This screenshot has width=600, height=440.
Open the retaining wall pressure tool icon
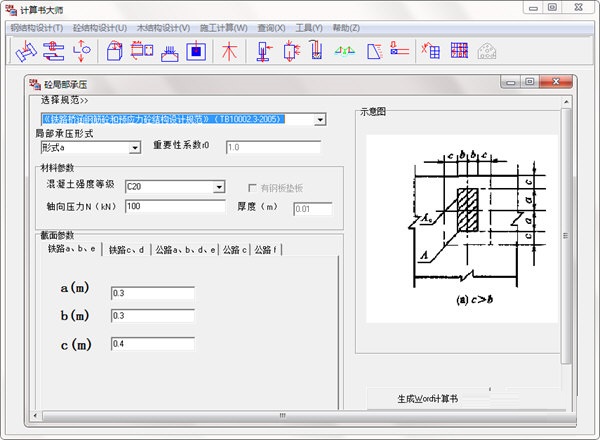coord(374,51)
